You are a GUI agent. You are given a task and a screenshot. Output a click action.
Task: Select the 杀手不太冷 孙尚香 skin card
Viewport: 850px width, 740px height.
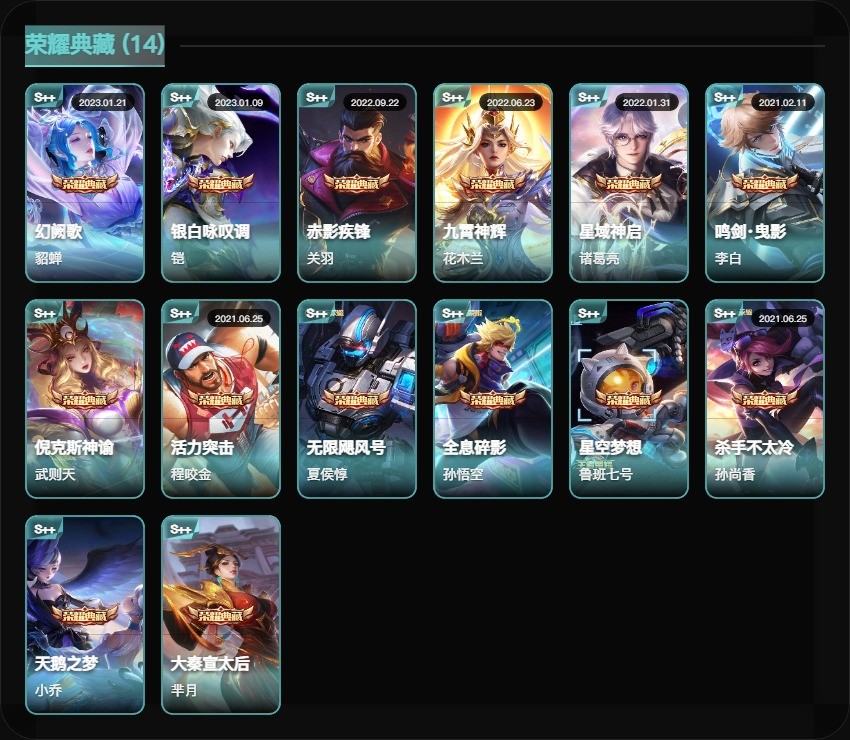[x=765, y=398]
